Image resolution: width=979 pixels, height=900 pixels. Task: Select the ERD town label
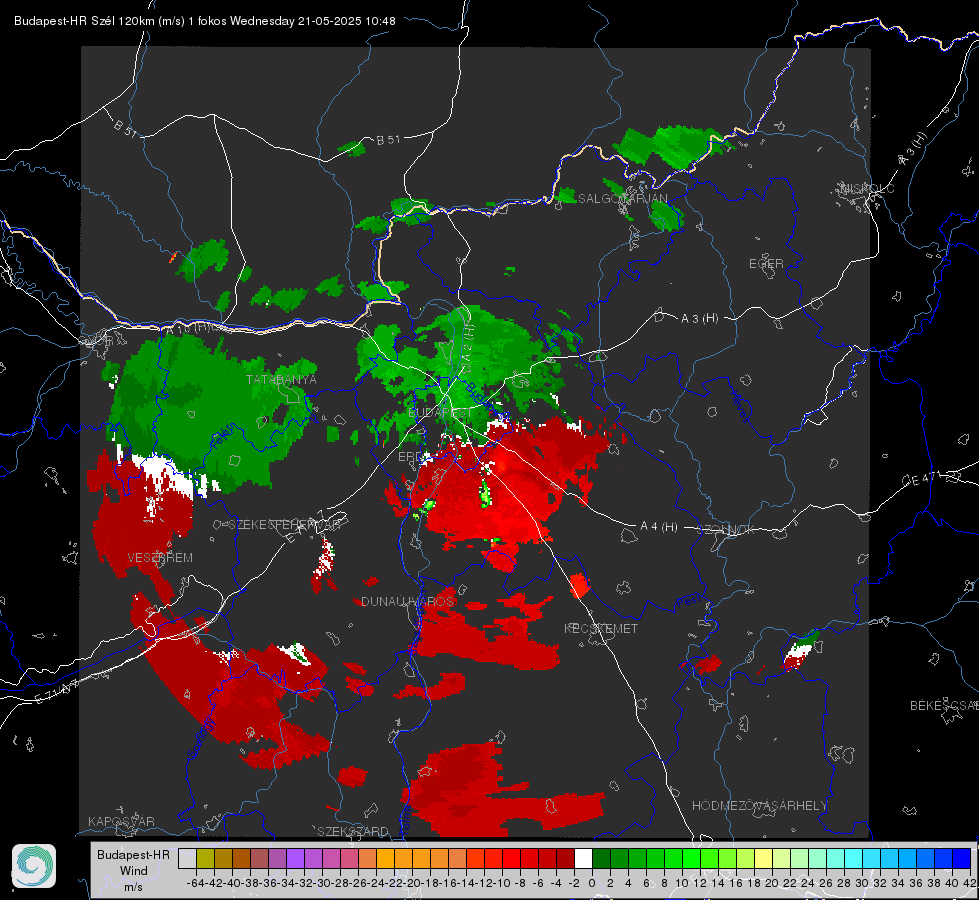410,457
